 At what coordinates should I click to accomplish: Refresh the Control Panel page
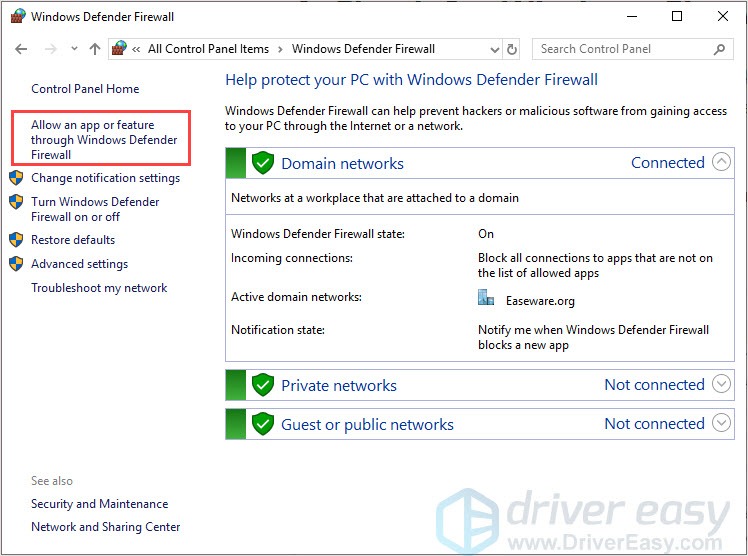tap(512, 49)
